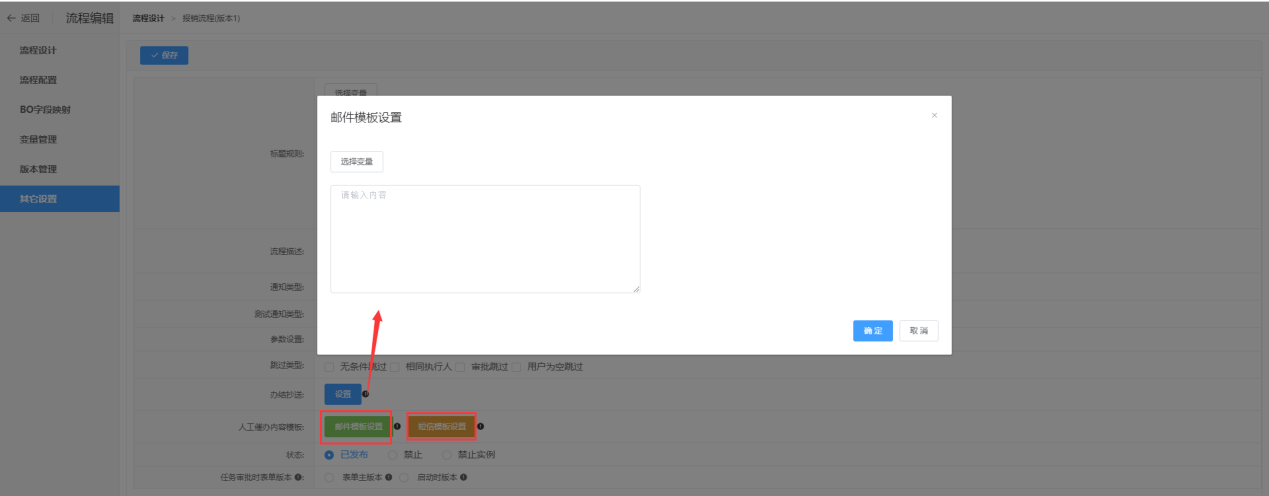Click the 报销流程(版本1) breadcrumb text
The height and width of the screenshot is (496, 1269).
coord(211,19)
